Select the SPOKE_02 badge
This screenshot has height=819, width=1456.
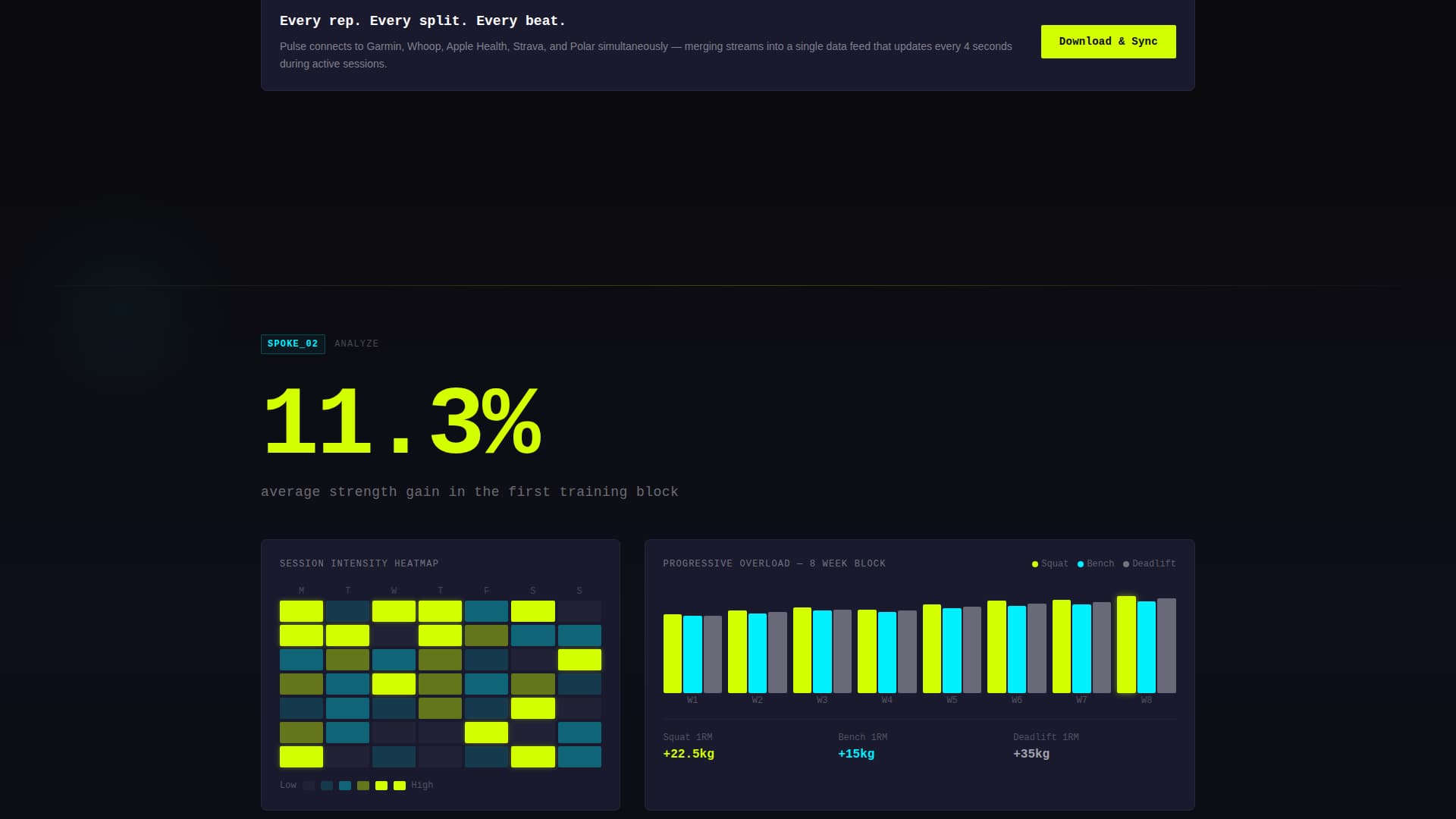click(293, 344)
